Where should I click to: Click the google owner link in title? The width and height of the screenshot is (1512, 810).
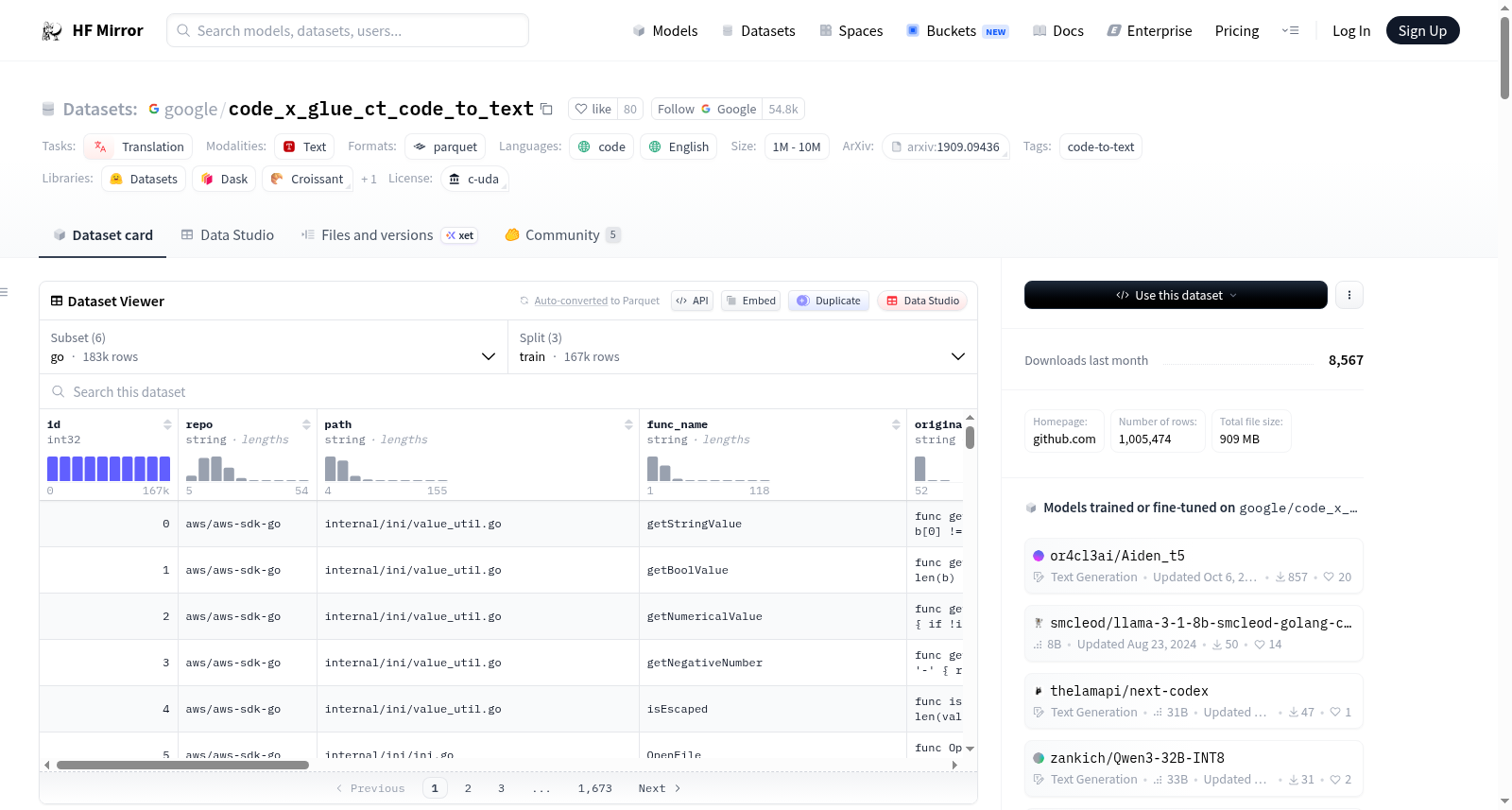point(191,110)
